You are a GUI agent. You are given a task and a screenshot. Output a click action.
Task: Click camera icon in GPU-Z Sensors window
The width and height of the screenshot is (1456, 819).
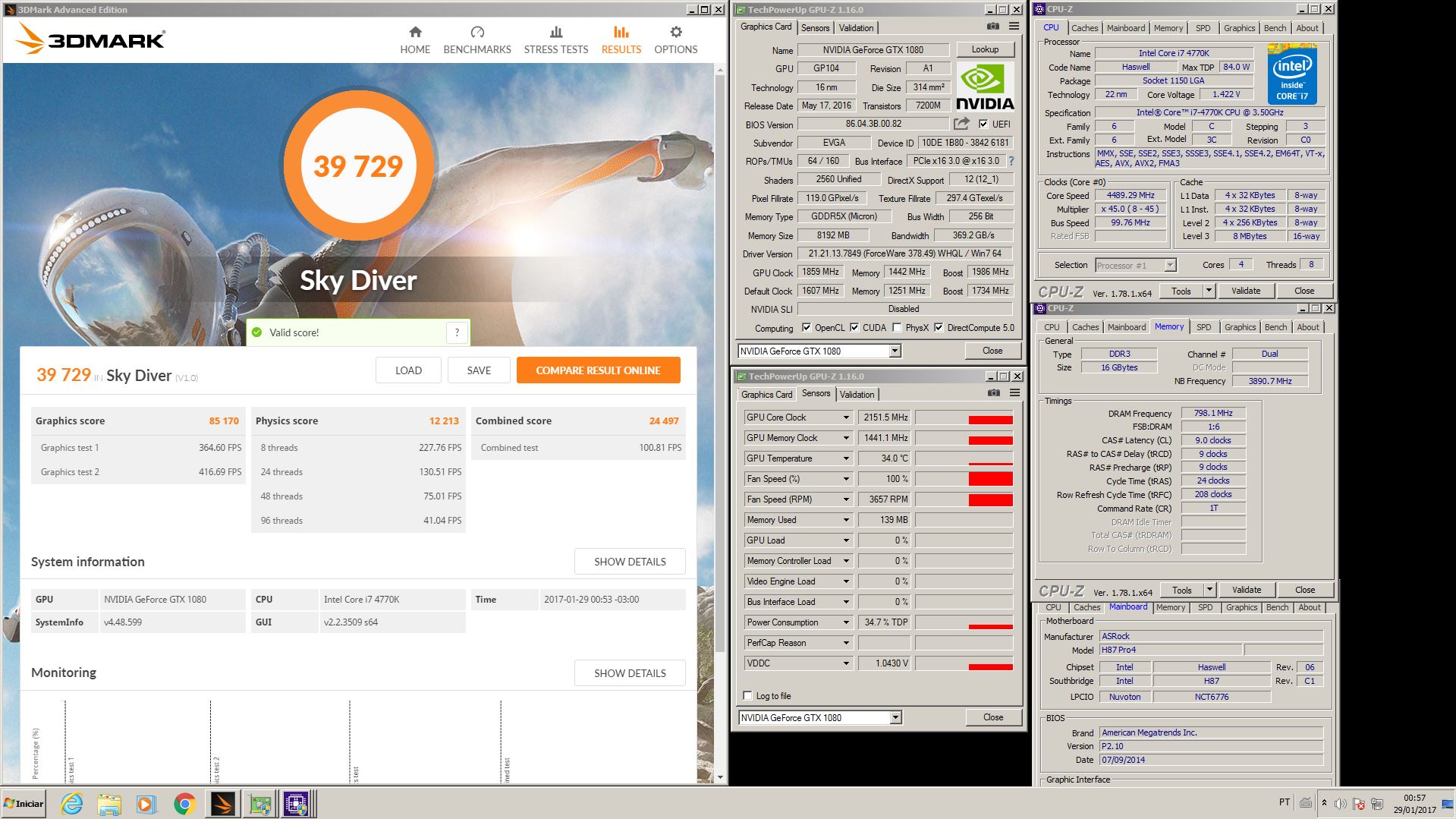point(993,393)
